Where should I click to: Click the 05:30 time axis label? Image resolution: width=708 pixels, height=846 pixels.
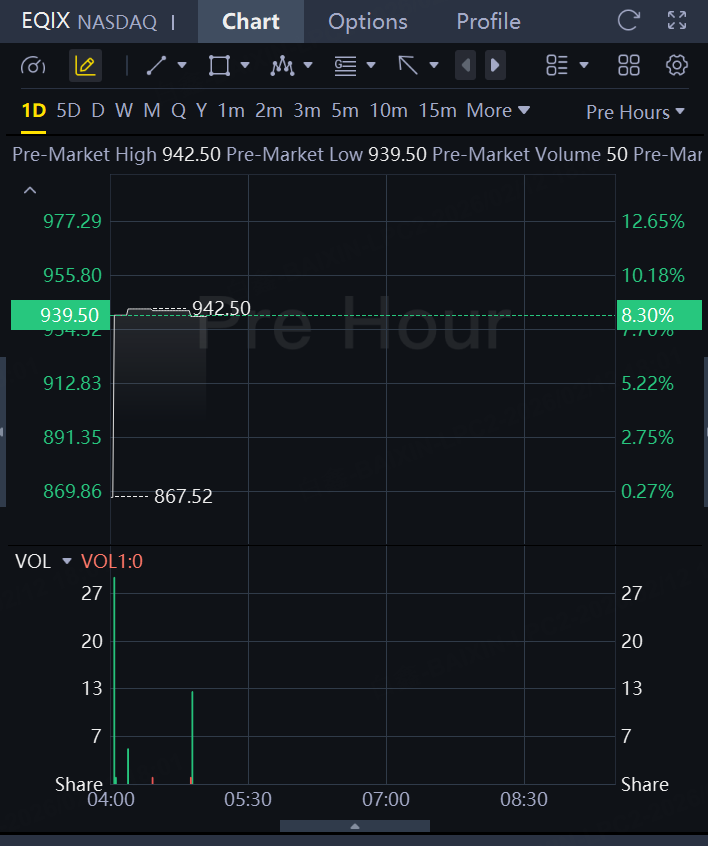tap(248, 799)
